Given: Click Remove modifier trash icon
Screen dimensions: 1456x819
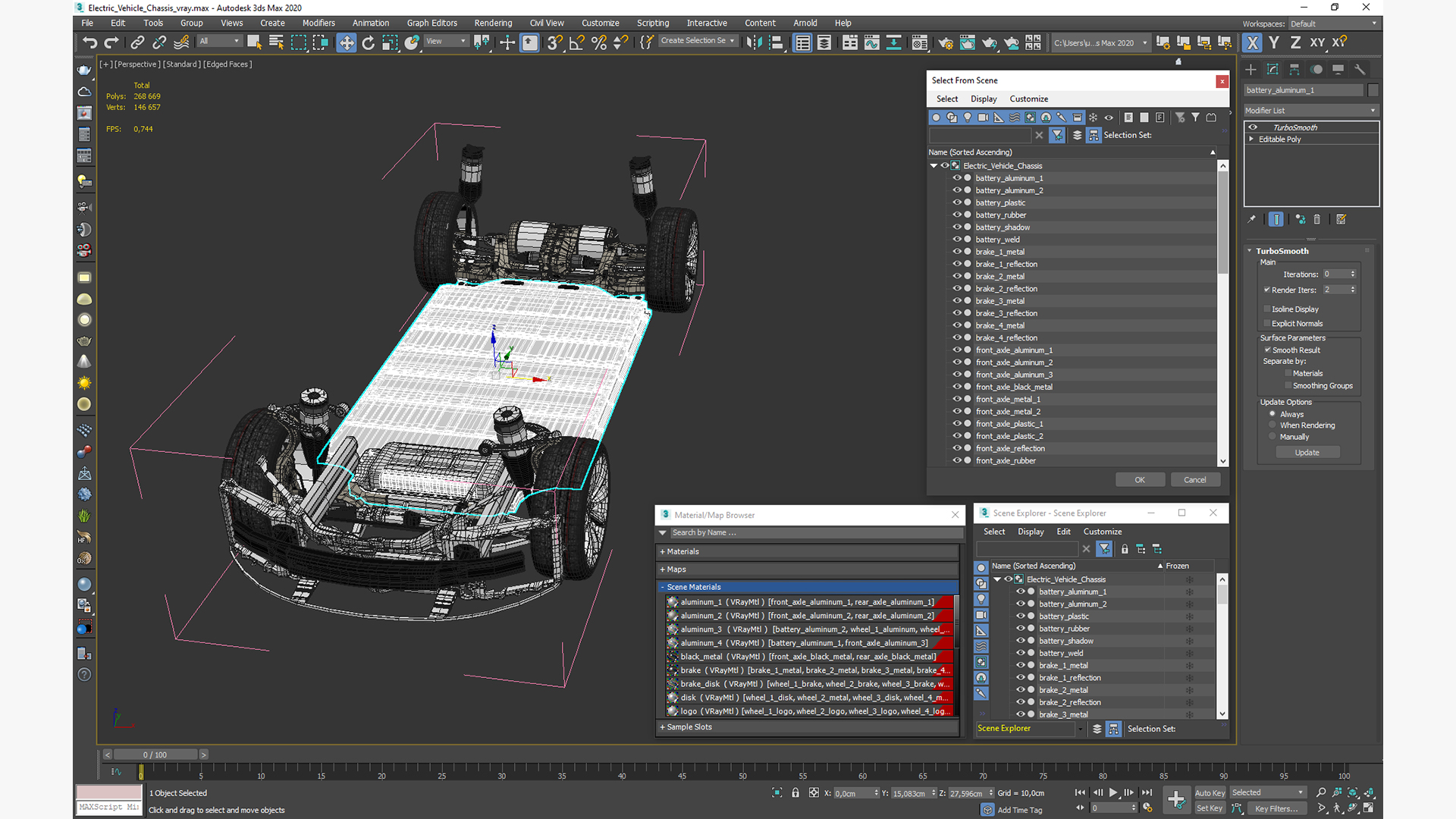Looking at the screenshot, I should pyautogui.click(x=1317, y=219).
